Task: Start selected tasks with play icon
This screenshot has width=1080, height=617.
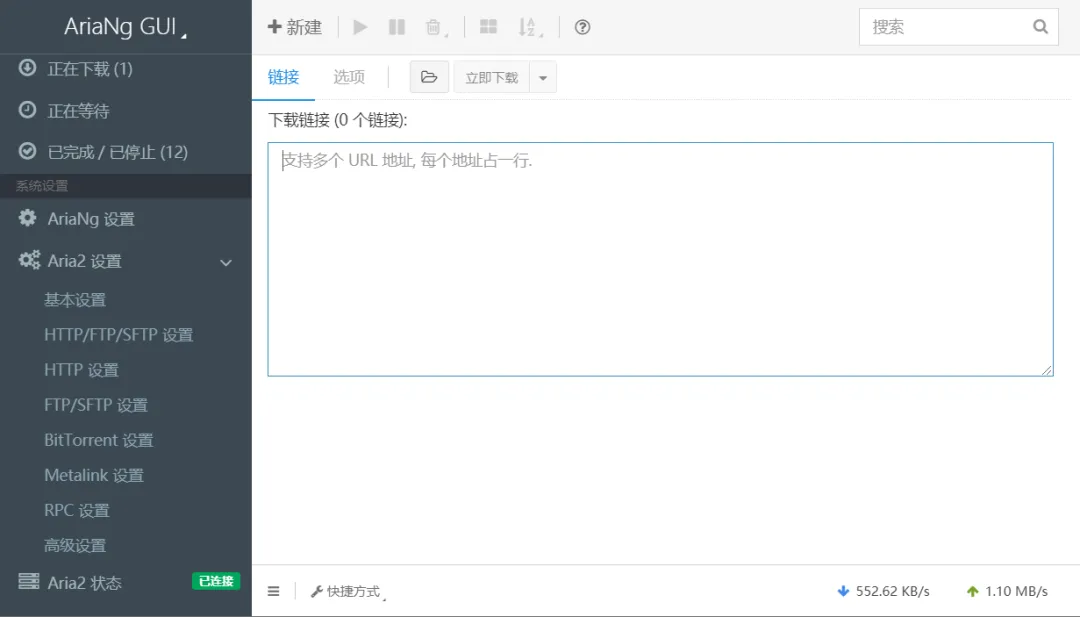Action: click(x=360, y=27)
